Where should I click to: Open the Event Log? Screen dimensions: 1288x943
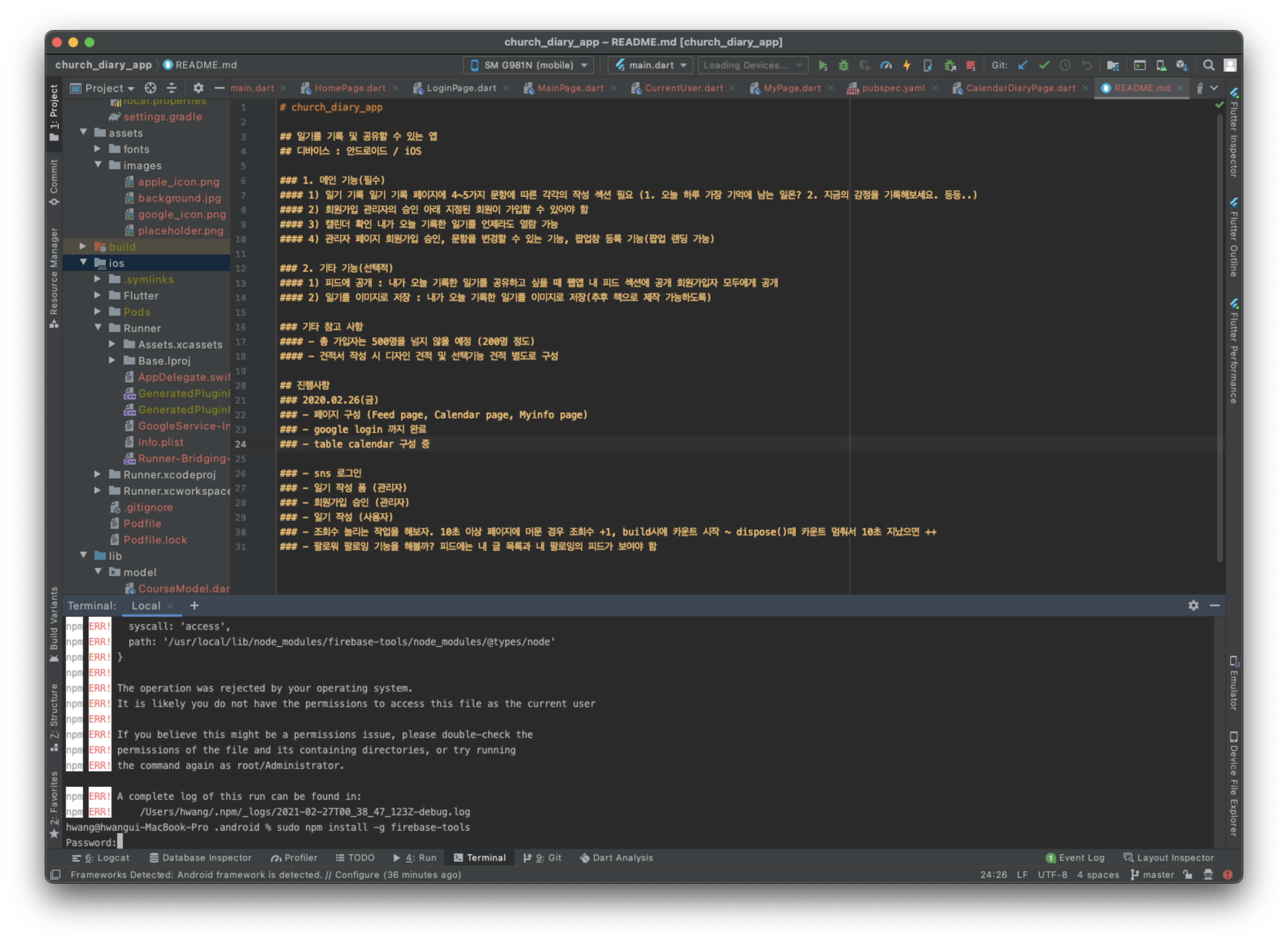click(1075, 858)
